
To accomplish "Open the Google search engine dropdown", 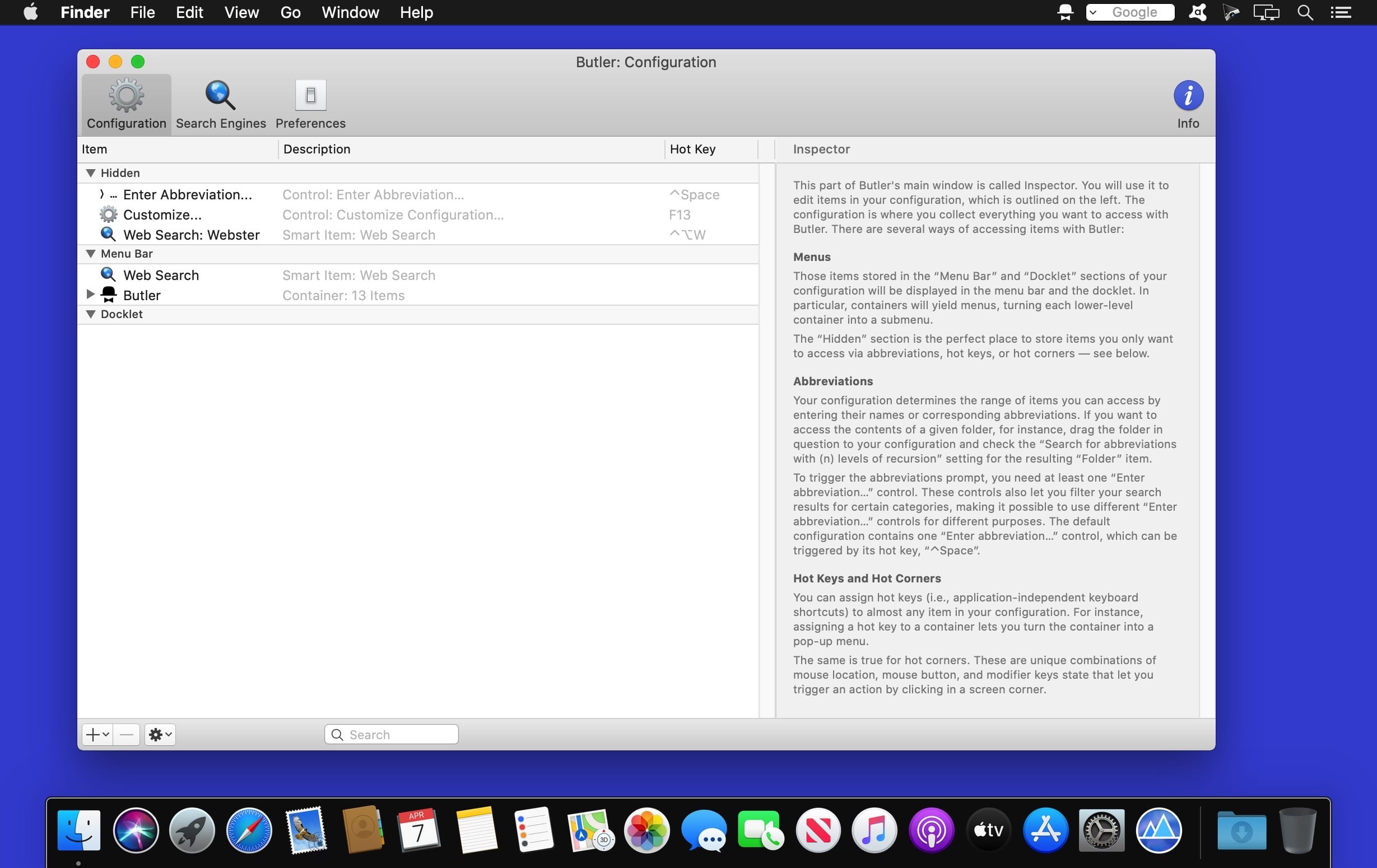I will click(1093, 12).
